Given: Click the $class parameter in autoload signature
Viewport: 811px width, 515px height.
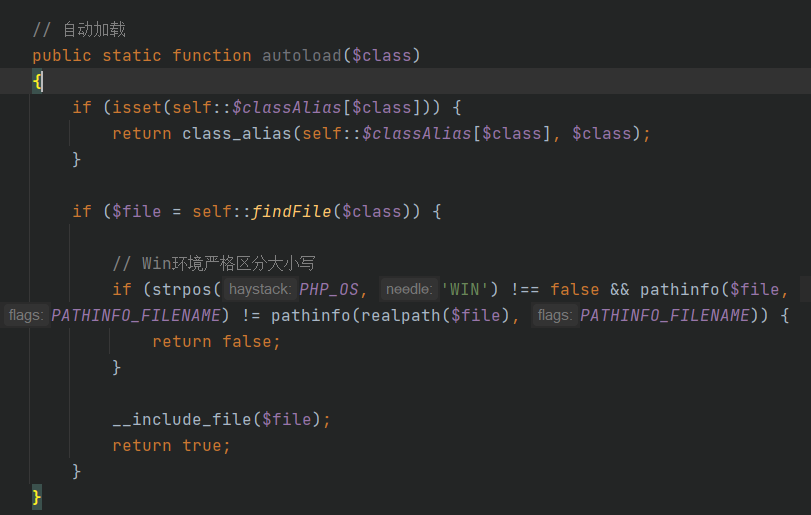Looking at the screenshot, I should (x=381, y=55).
